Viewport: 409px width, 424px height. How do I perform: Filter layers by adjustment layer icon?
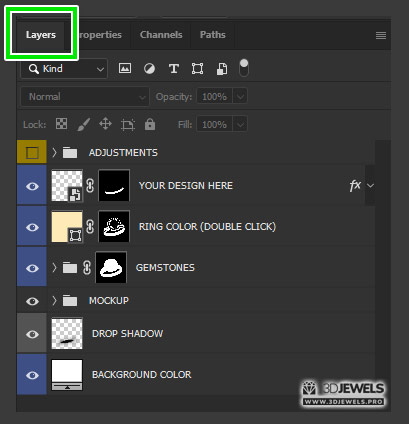click(149, 69)
